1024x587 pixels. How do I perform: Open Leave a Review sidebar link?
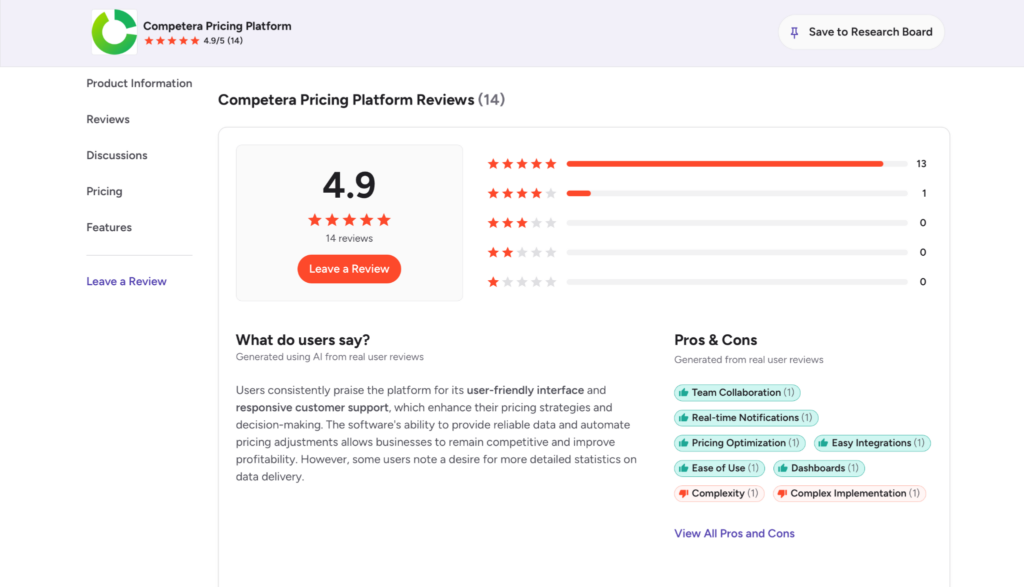126,281
